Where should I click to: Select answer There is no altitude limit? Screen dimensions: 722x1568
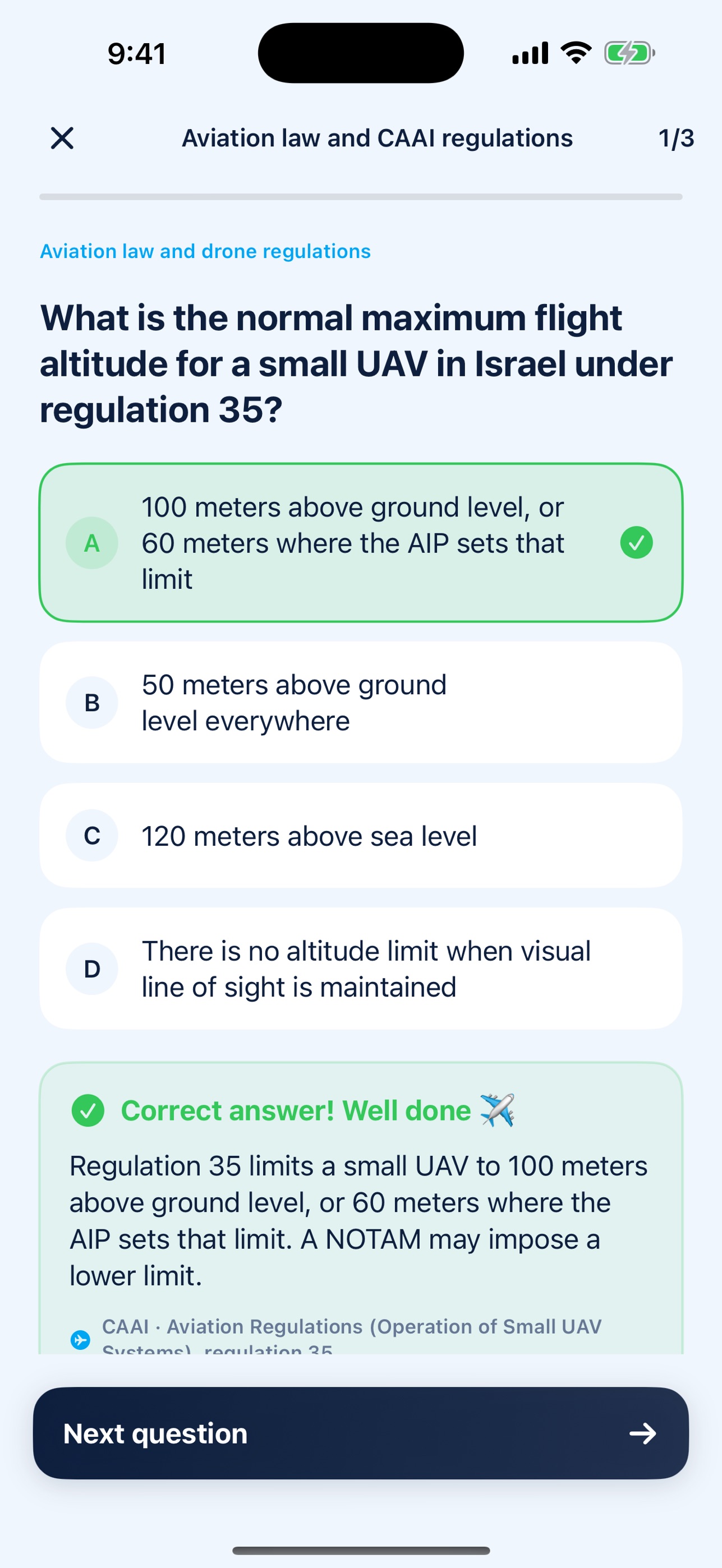tap(361, 969)
